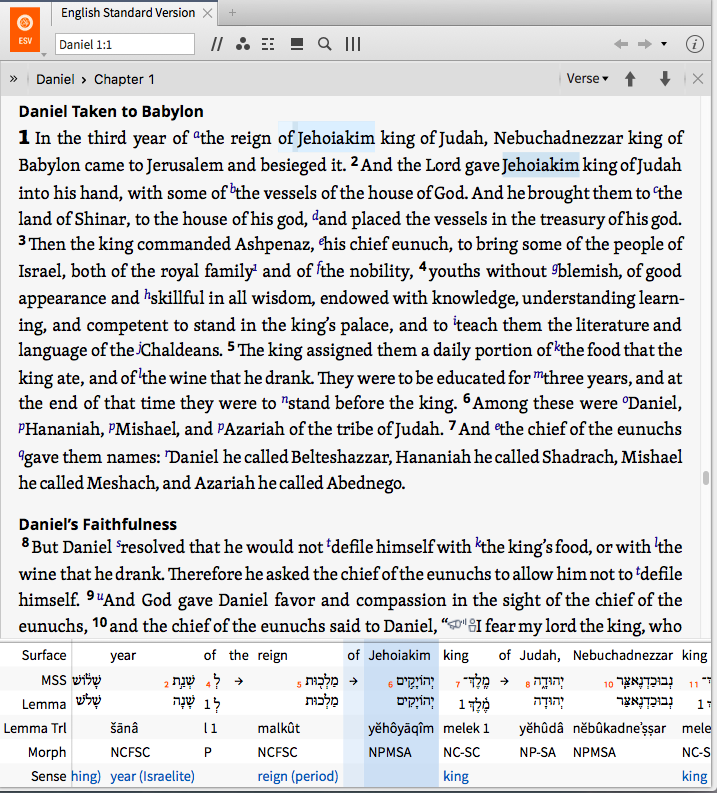Click footnote marker d before 'and placed'

pos(315,216)
